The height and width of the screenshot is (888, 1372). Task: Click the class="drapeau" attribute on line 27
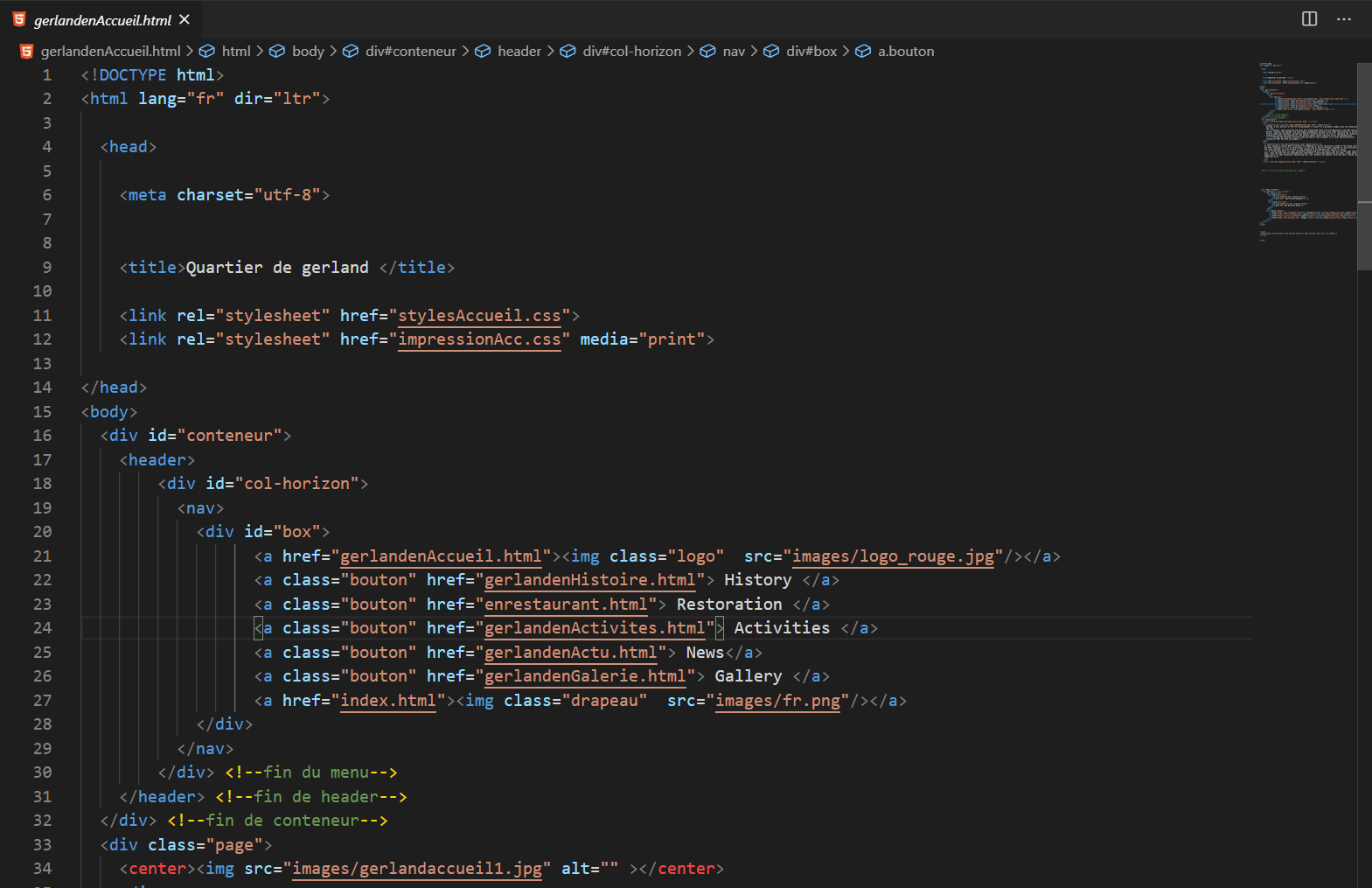575,700
